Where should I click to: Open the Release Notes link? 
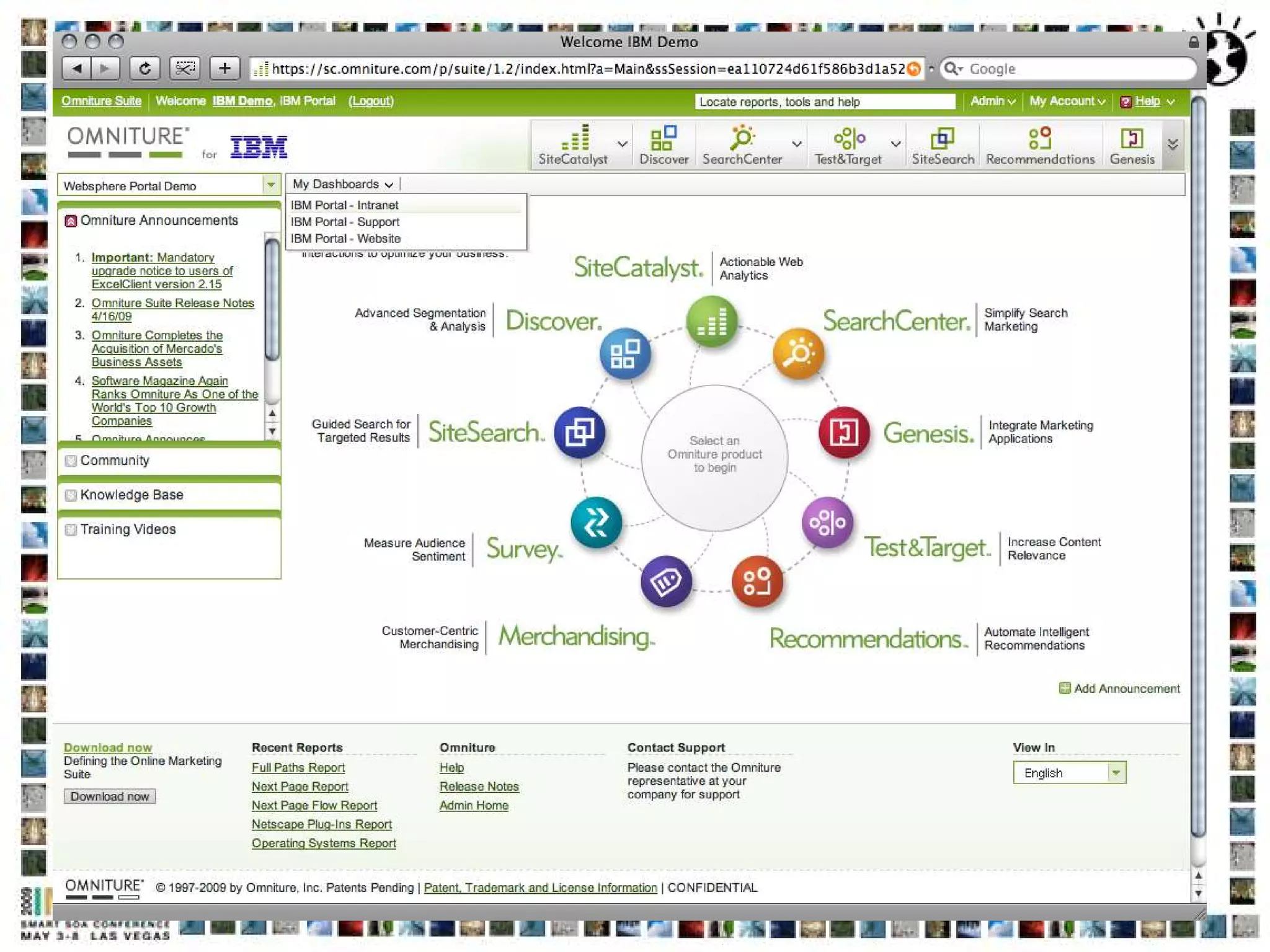[x=479, y=787]
